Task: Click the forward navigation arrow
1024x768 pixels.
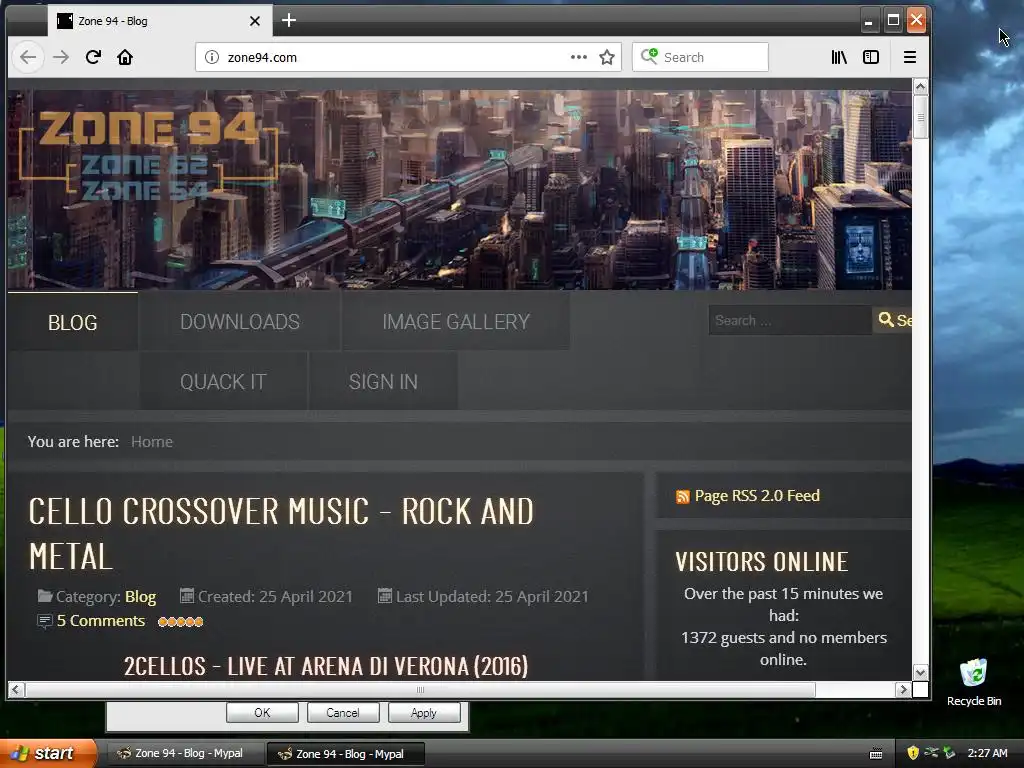Action: (x=61, y=57)
